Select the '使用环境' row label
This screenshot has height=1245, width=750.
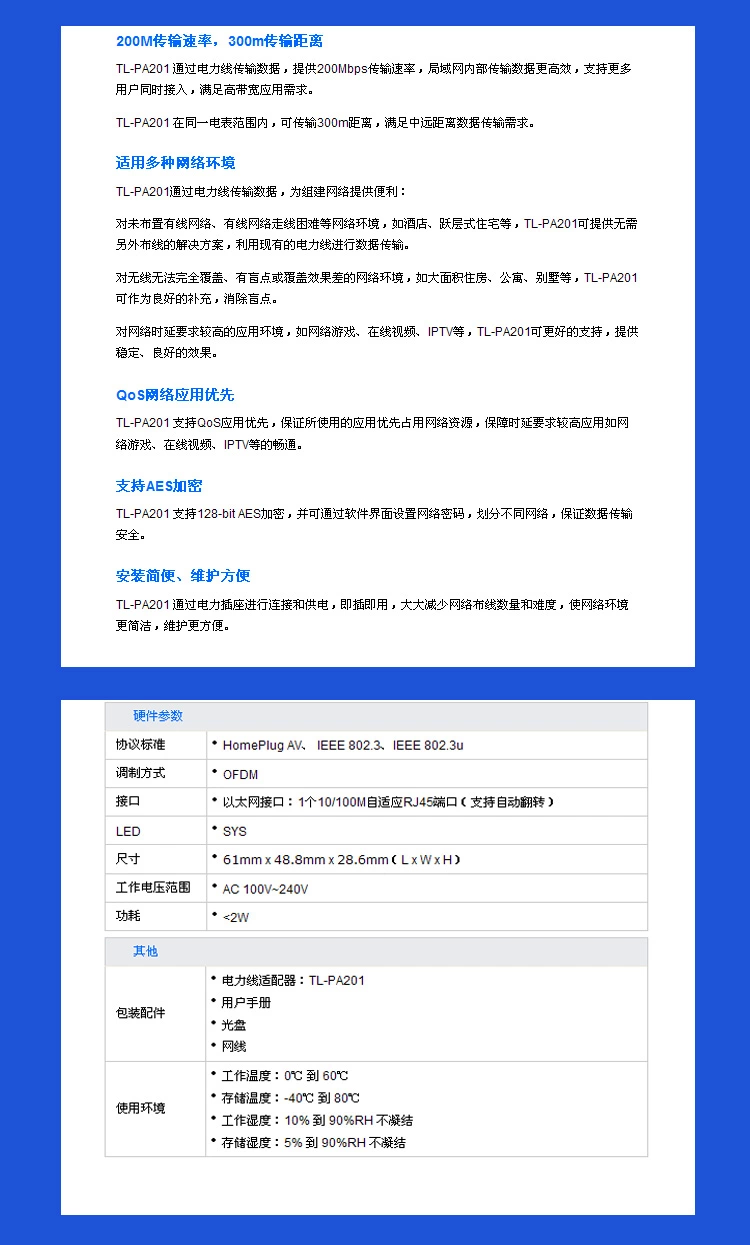(x=140, y=1109)
